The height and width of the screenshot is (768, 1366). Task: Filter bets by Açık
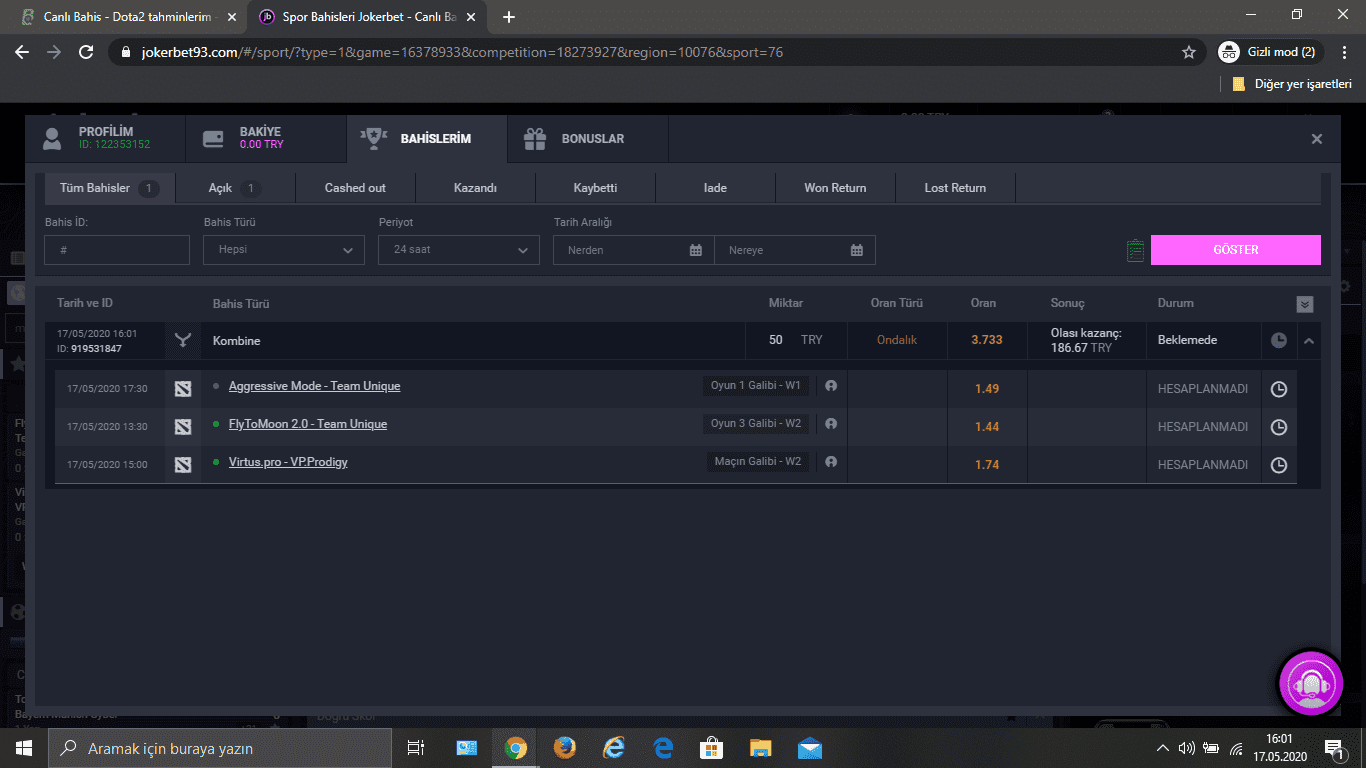tap(235, 188)
